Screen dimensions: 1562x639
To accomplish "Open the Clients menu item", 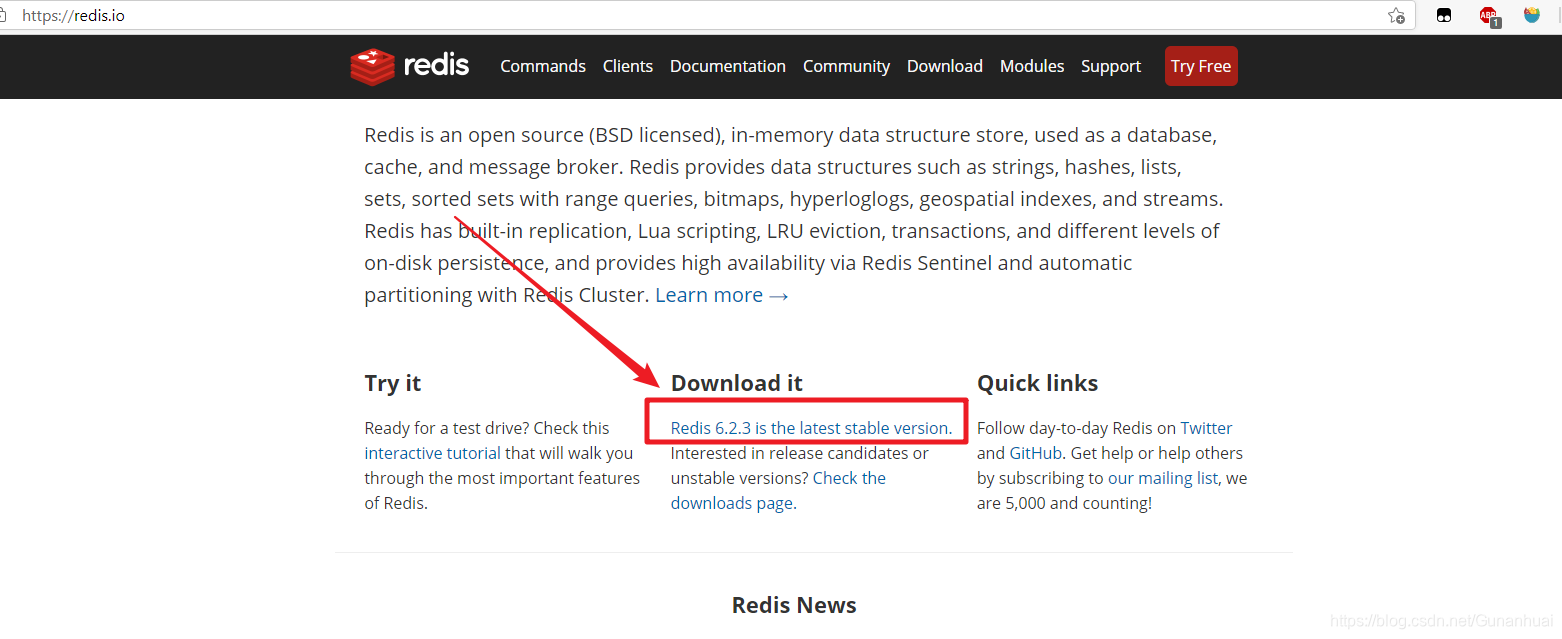I will pyautogui.click(x=628, y=66).
